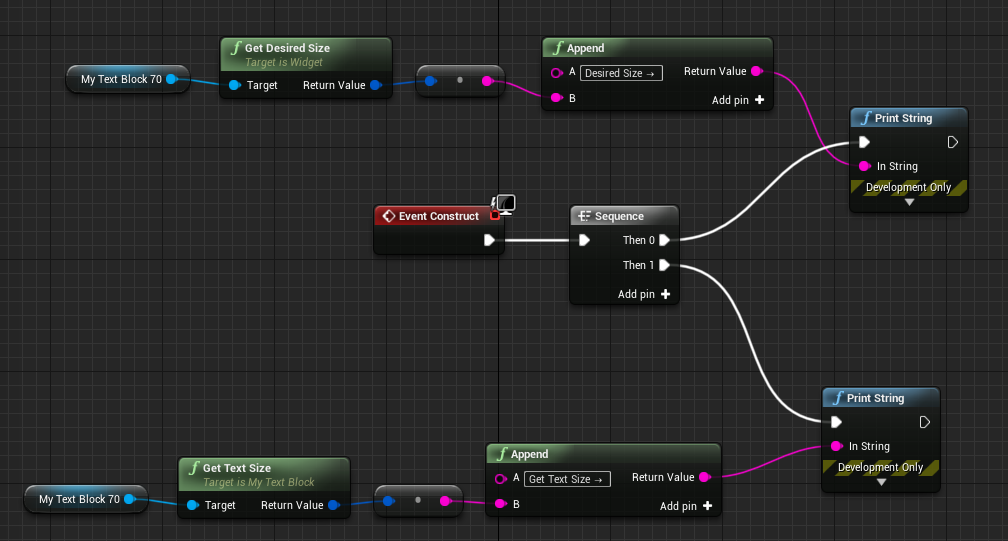Image resolution: width=1008 pixels, height=541 pixels.
Task: Select the top Append node title
Action: tap(585, 48)
